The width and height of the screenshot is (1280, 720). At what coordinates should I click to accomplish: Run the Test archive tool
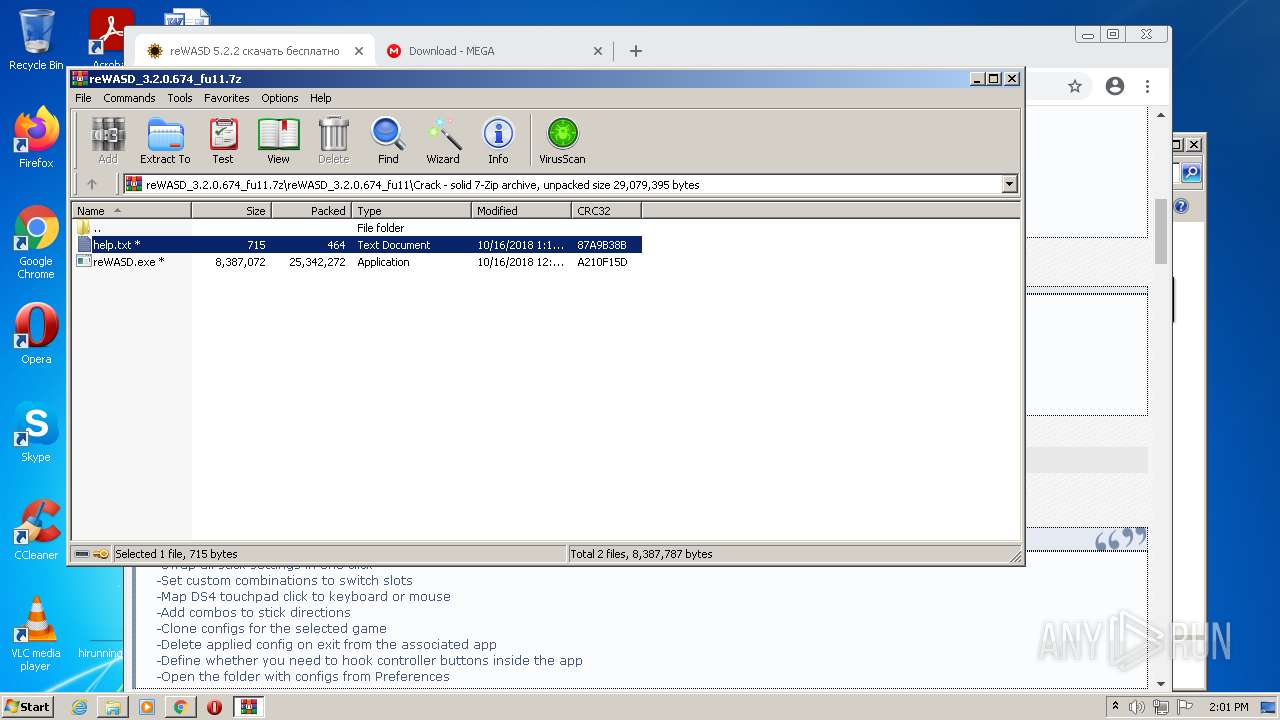point(223,140)
